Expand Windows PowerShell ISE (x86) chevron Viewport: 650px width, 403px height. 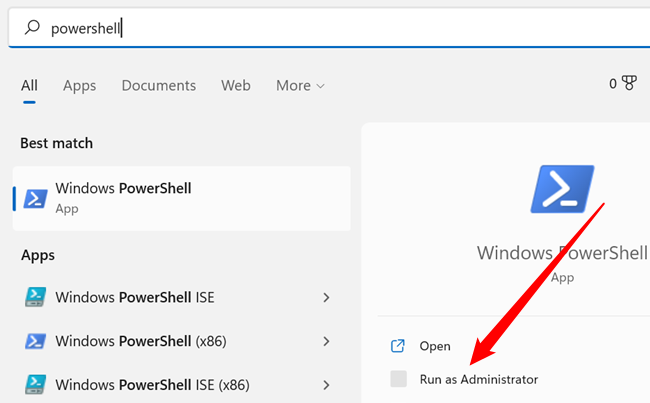tap(326, 385)
